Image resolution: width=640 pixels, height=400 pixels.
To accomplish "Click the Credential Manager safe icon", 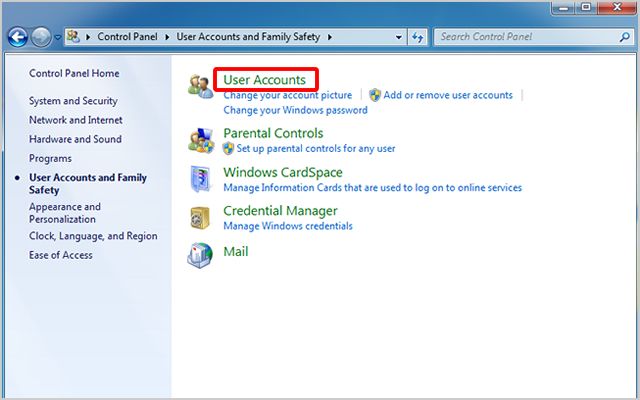I will (x=200, y=217).
